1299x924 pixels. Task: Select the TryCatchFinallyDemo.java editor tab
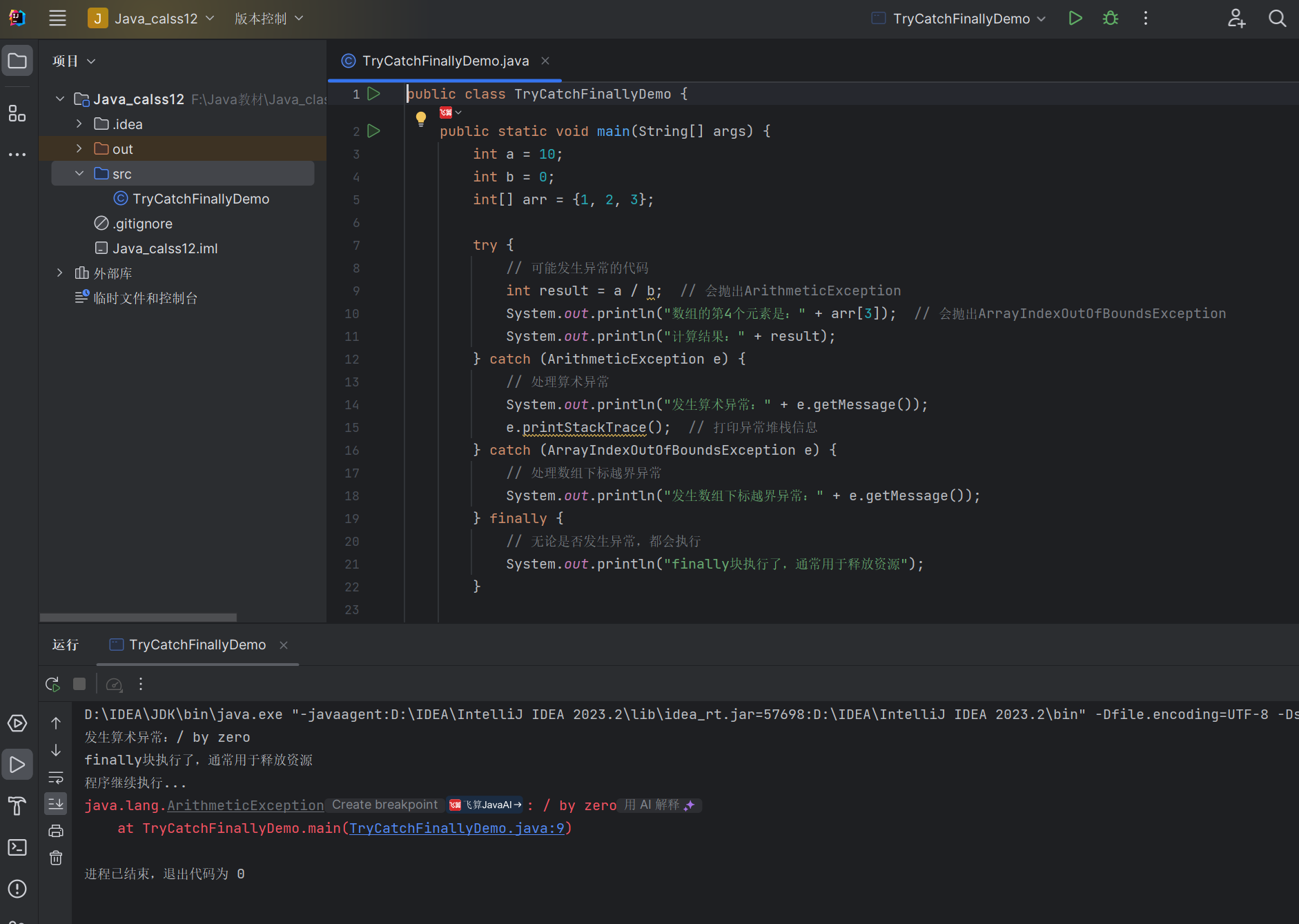[445, 61]
